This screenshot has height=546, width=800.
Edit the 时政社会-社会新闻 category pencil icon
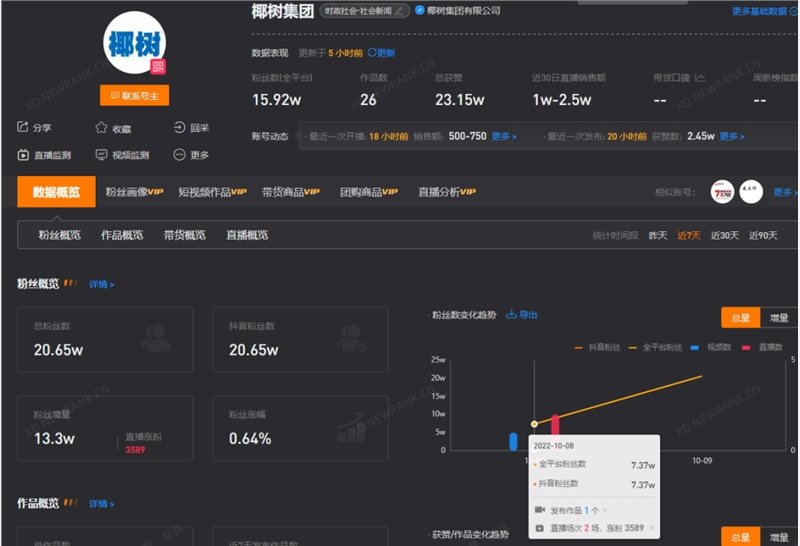399,11
